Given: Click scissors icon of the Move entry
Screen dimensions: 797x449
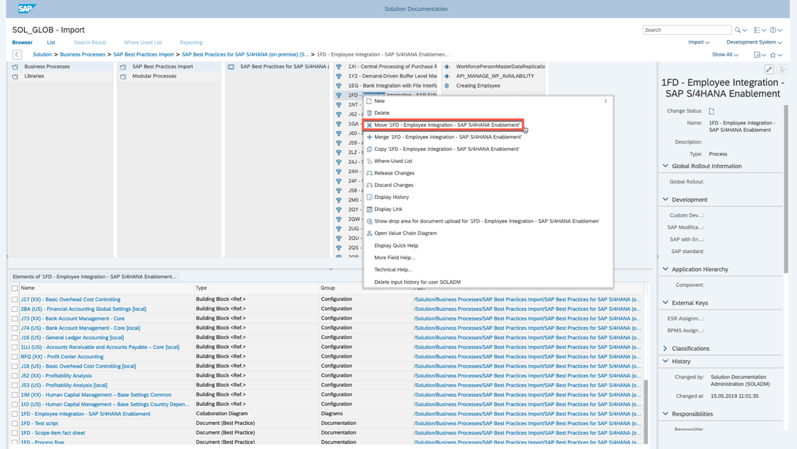Looking at the screenshot, I should (x=370, y=125).
